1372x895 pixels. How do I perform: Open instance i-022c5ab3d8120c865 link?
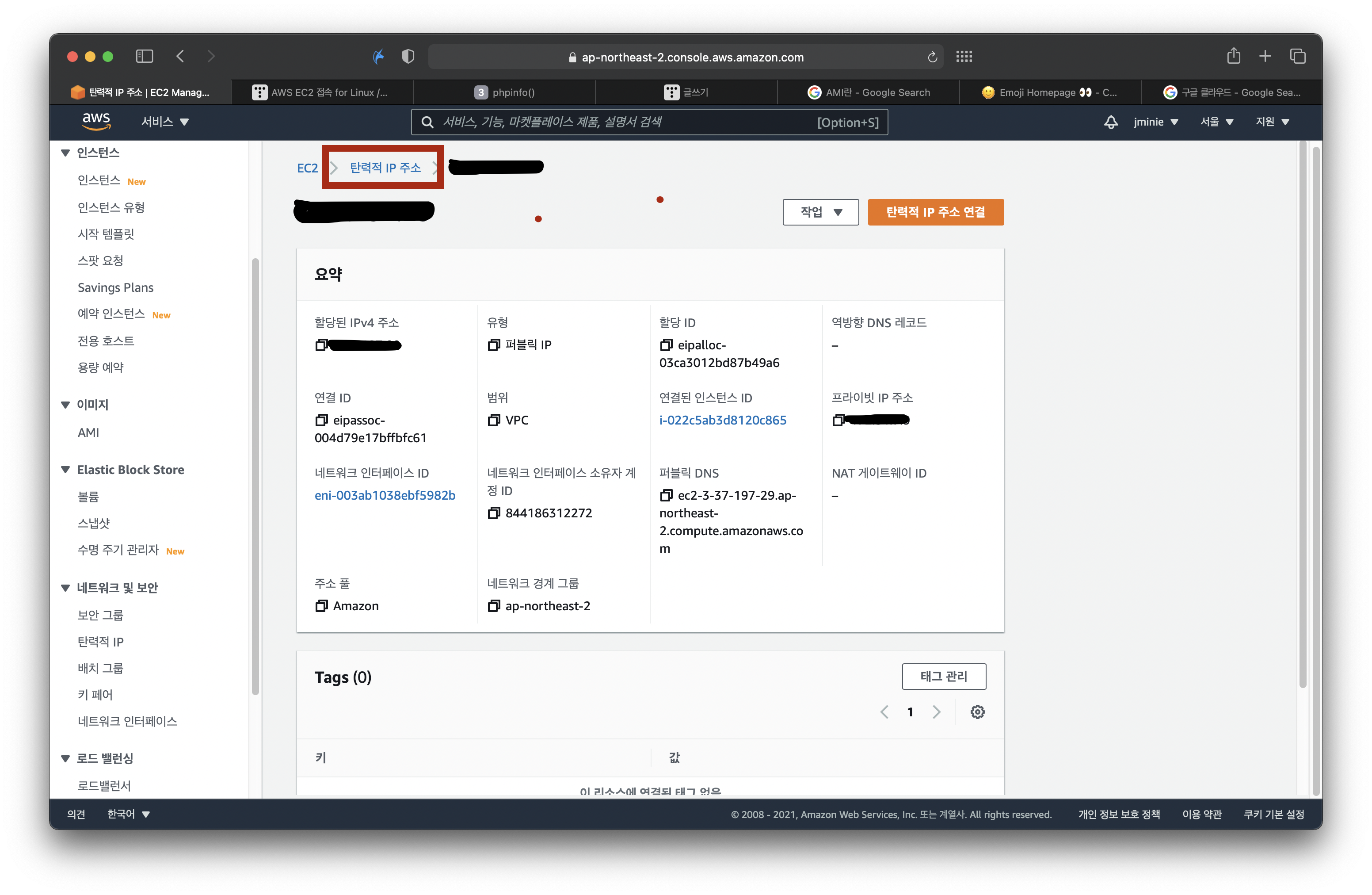[x=722, y=420]
